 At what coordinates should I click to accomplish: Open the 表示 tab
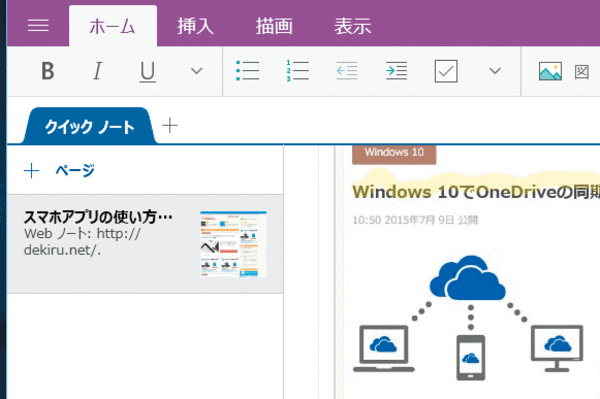(x=352, y=26)
